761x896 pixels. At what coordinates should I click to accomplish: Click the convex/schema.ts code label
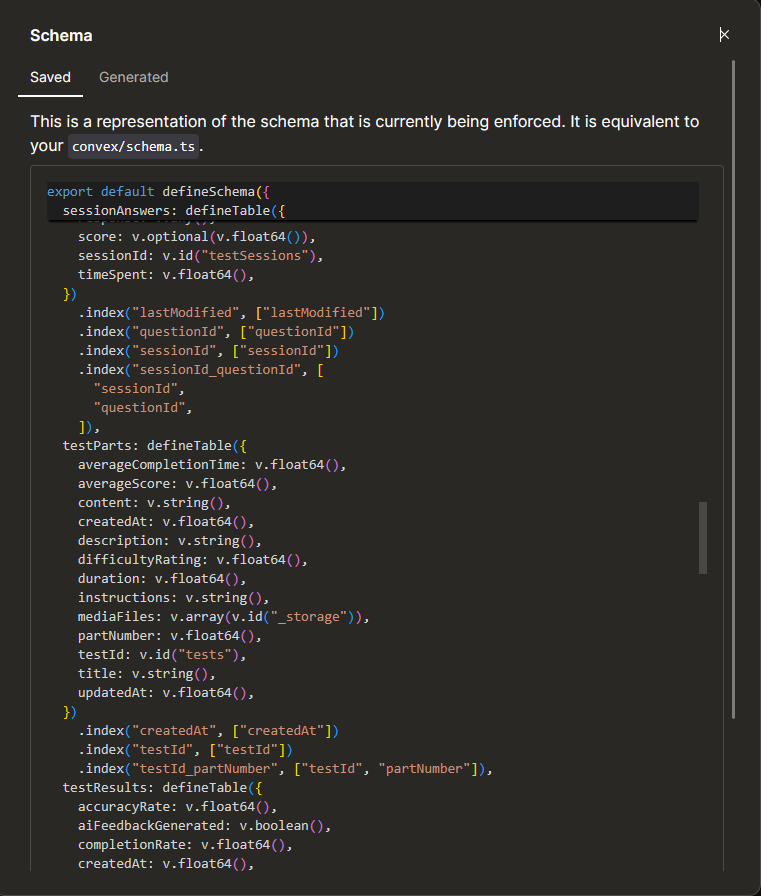coord(133,147)
